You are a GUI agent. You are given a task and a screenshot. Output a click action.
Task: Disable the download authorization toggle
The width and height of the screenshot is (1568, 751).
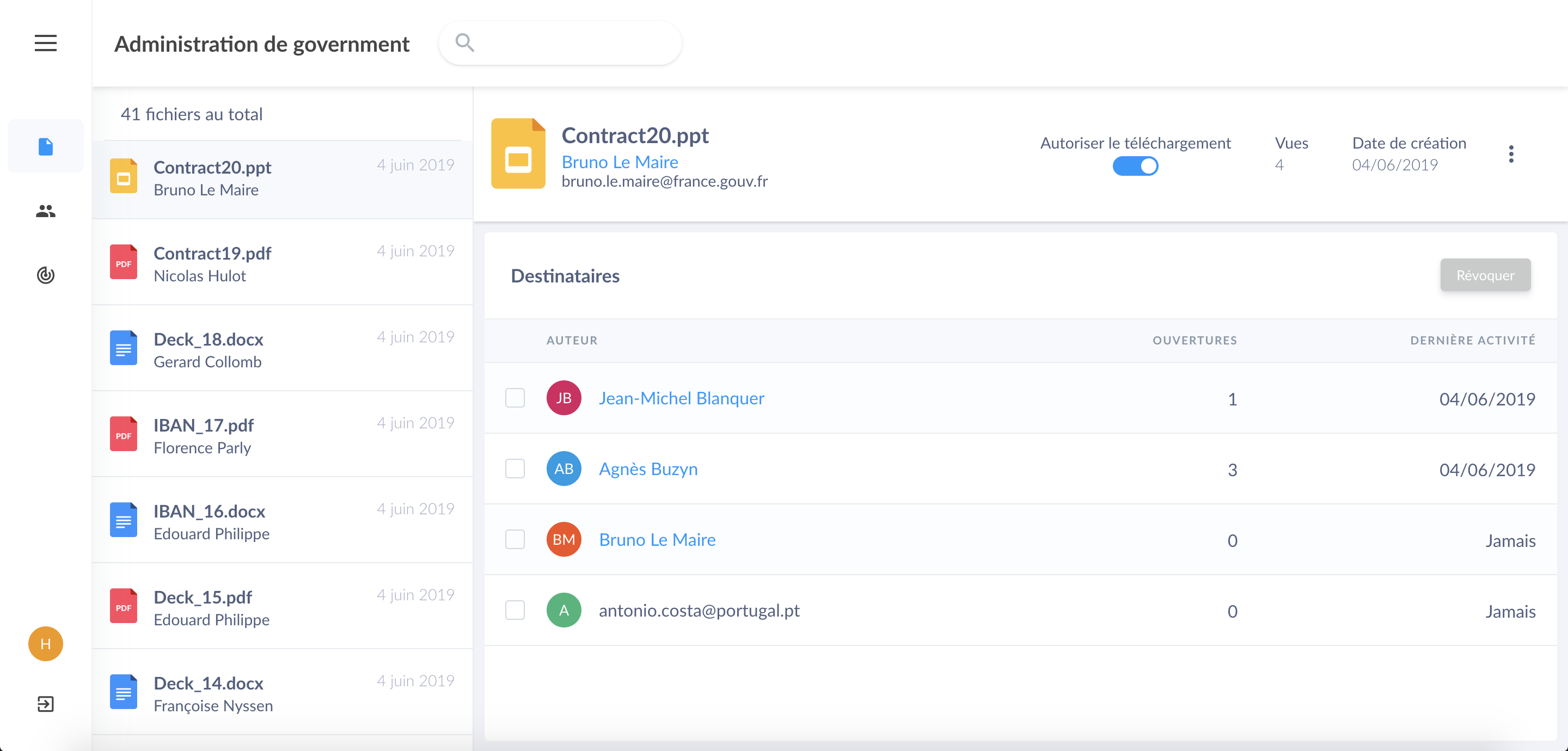tap(1135, 166)
